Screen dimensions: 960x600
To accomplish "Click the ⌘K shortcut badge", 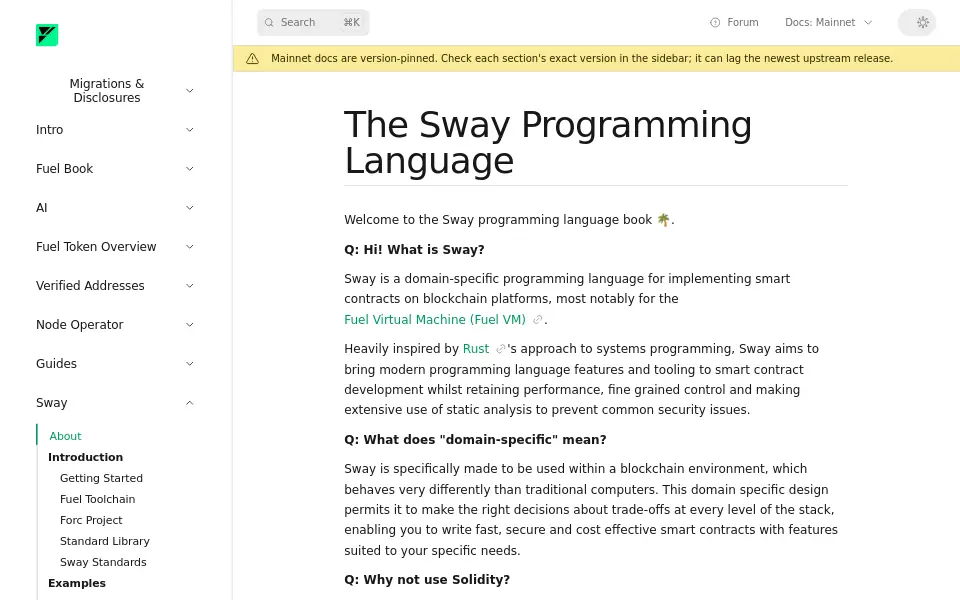I will click(x=351, y=23).
